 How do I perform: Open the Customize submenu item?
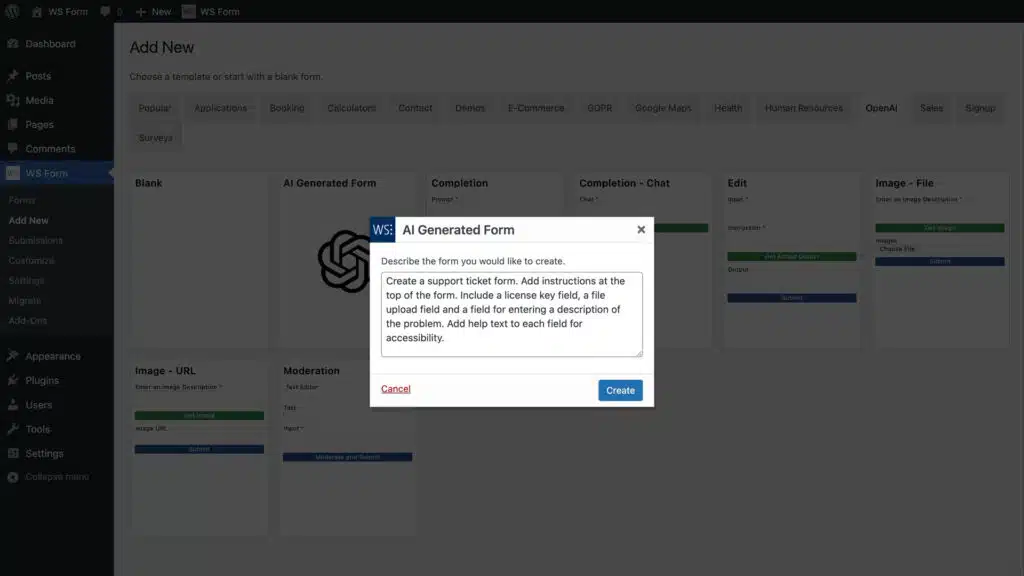(x=31, y=260)
